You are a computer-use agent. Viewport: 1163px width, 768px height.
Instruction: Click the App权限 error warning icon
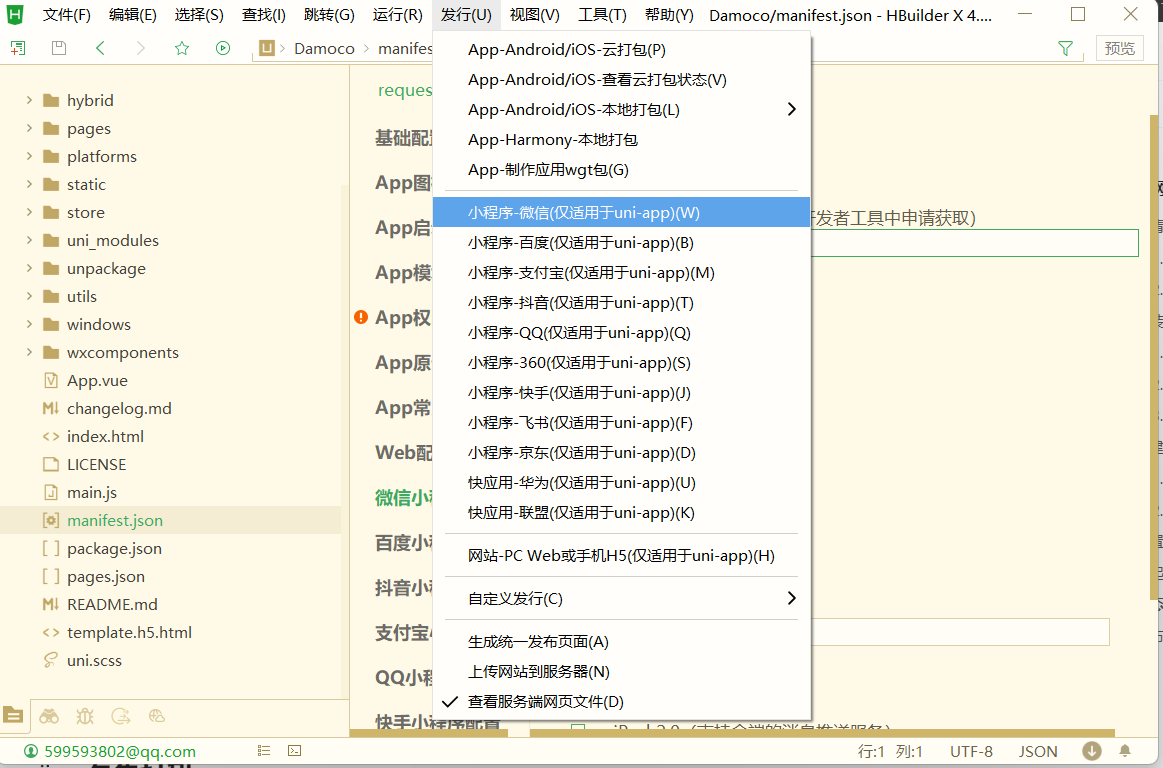click(x=360, y=318)
